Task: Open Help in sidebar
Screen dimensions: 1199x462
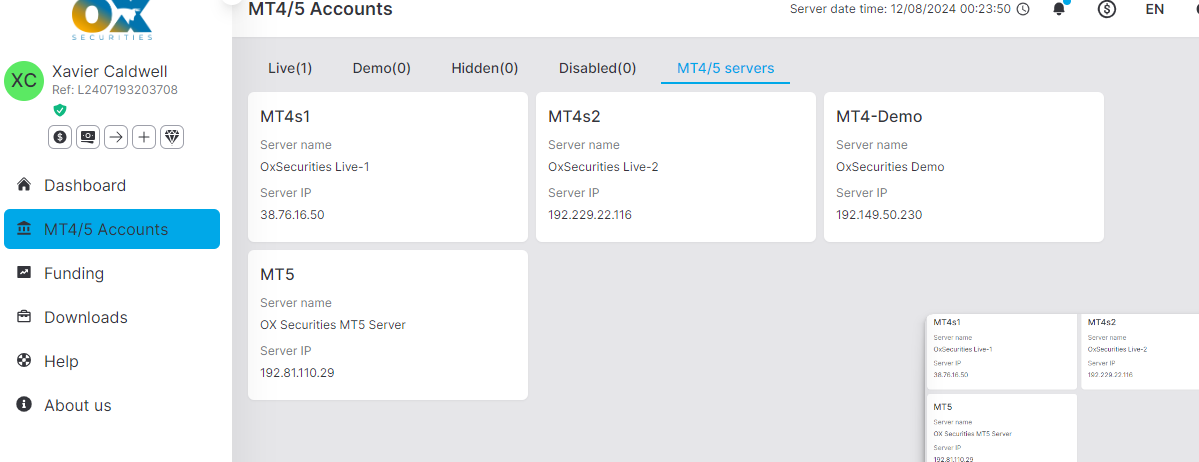Action: (x=112, y=361)
